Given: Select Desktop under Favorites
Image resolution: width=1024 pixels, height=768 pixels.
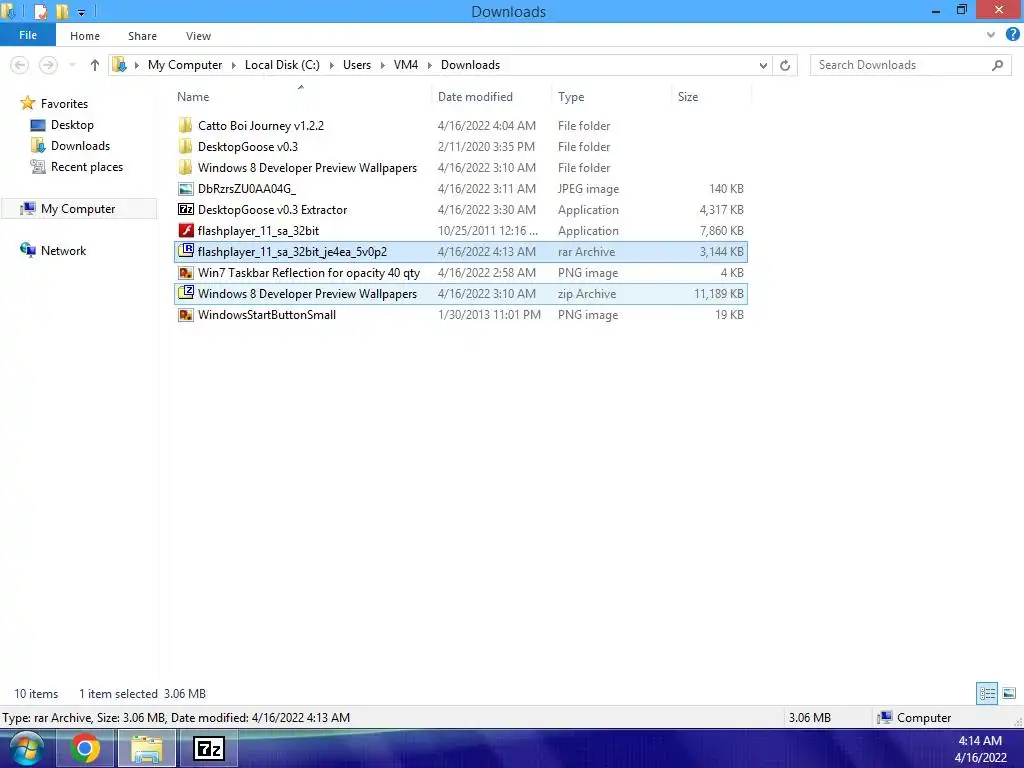Looking at the screenshot, I should [72, 125].
